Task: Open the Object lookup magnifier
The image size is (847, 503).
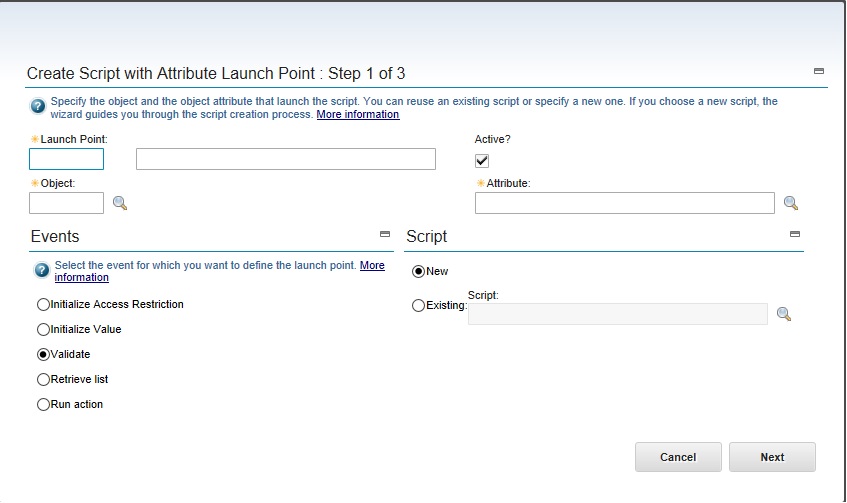Action: click(x=120, y=203)
